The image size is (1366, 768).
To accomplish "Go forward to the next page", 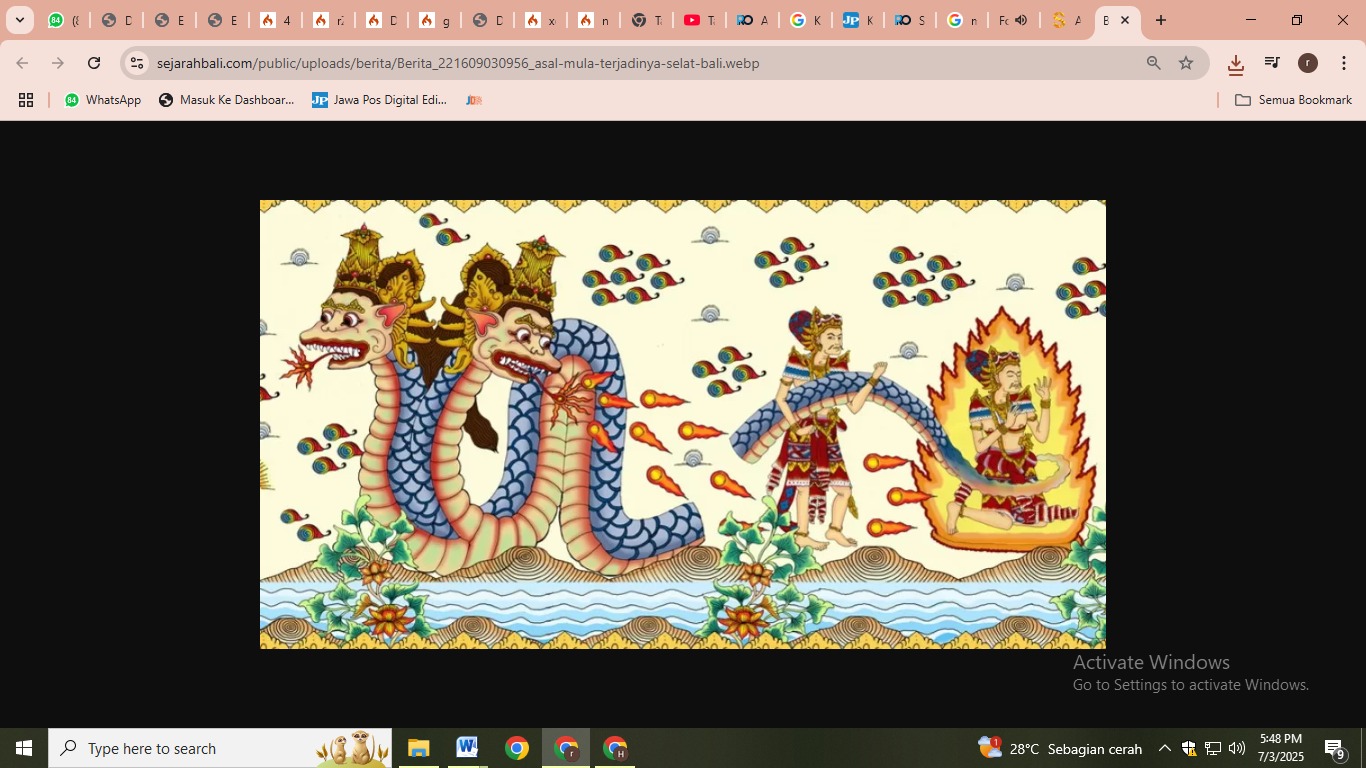I will point(58,63).
